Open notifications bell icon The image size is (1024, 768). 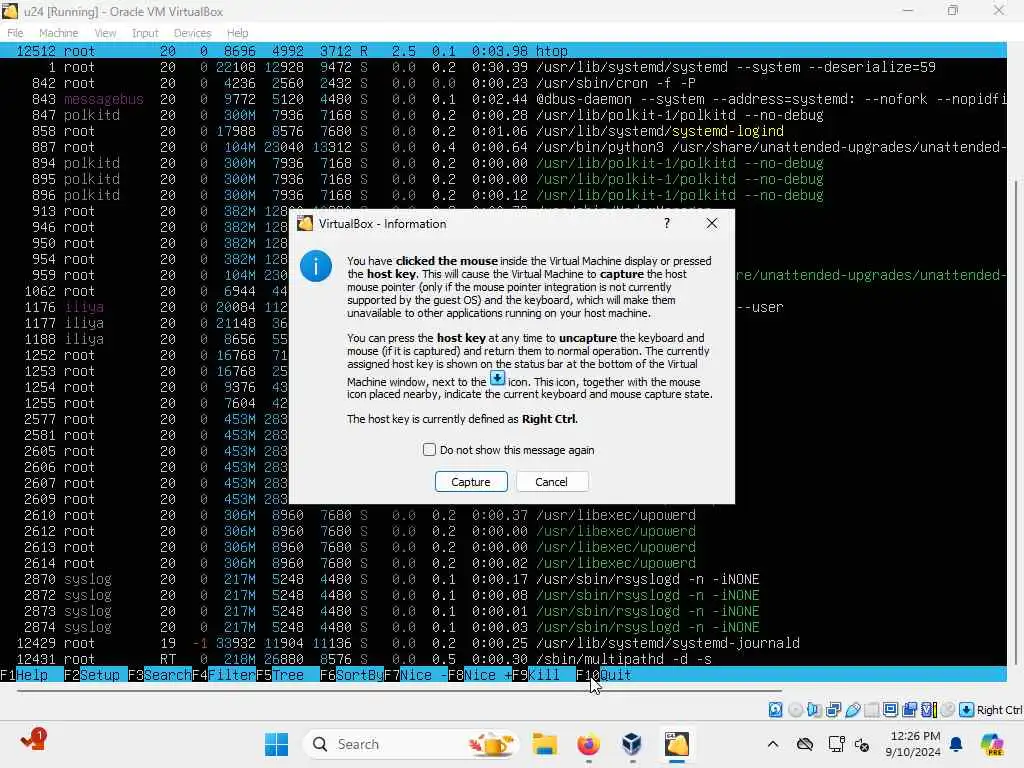(x=956, y=744)
